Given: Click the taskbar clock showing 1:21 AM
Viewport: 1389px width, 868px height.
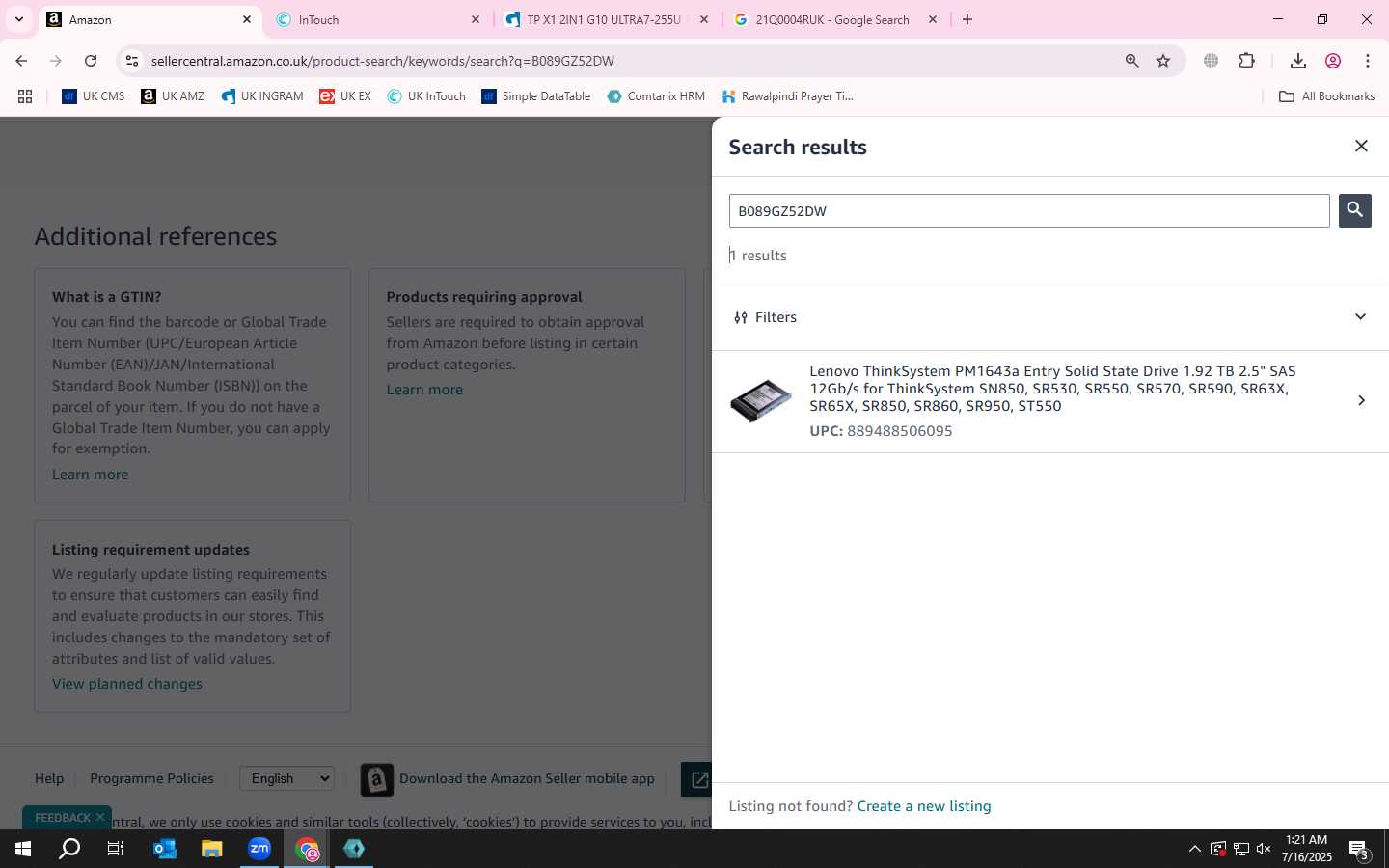Looking at the screenshot, I should pyautogui.click(x=1306, y=849).
